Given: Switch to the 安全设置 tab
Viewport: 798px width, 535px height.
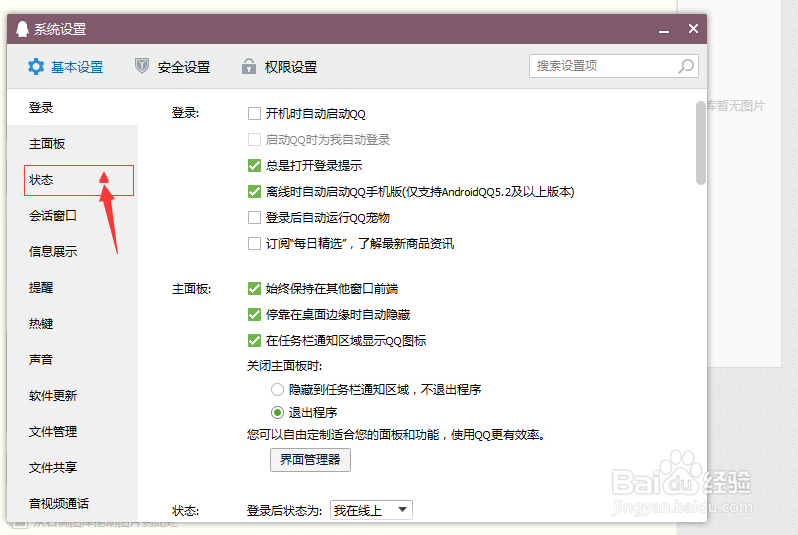Looking at the screenshot, I should (x=173, y=67).
